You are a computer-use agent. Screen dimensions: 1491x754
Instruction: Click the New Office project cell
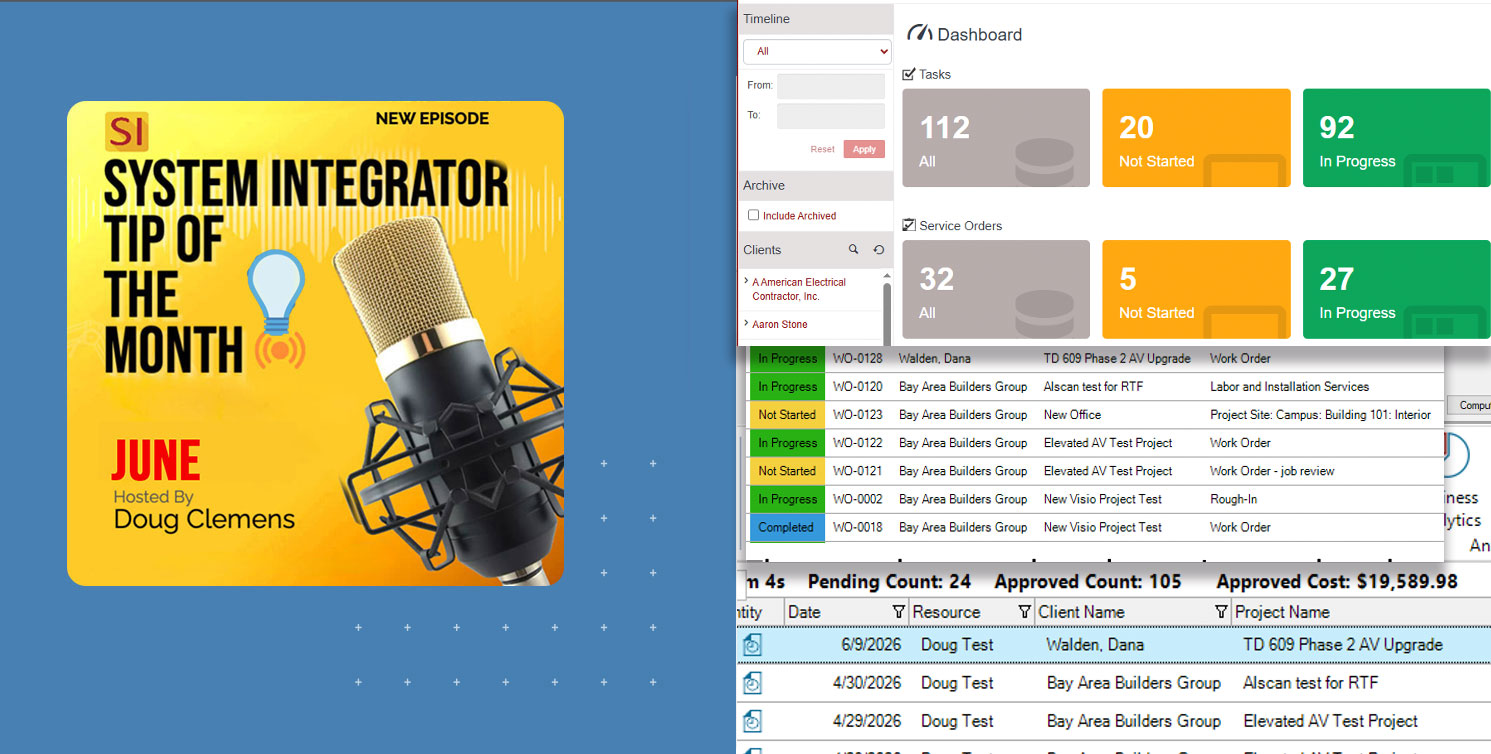coord(1072,414)
